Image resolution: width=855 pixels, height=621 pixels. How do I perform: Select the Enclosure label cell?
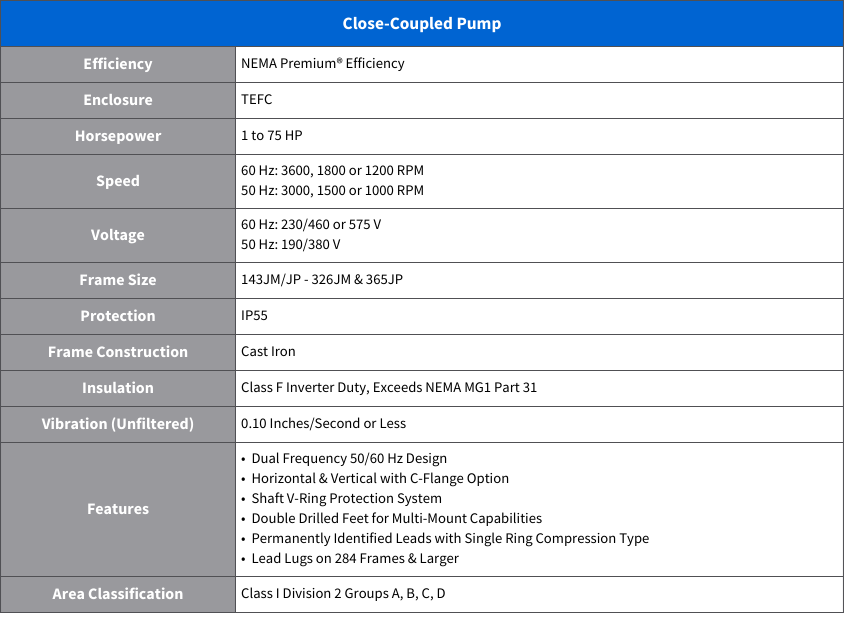coord(118,100)
